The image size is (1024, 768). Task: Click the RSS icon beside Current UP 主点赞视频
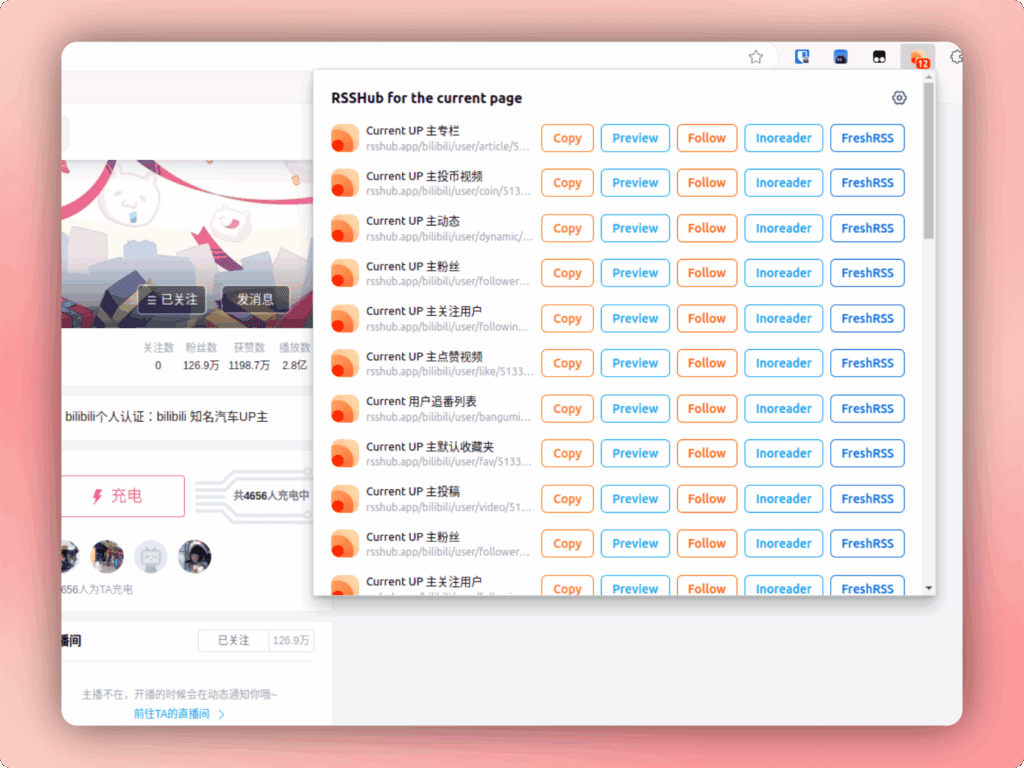tap(345, 363)
